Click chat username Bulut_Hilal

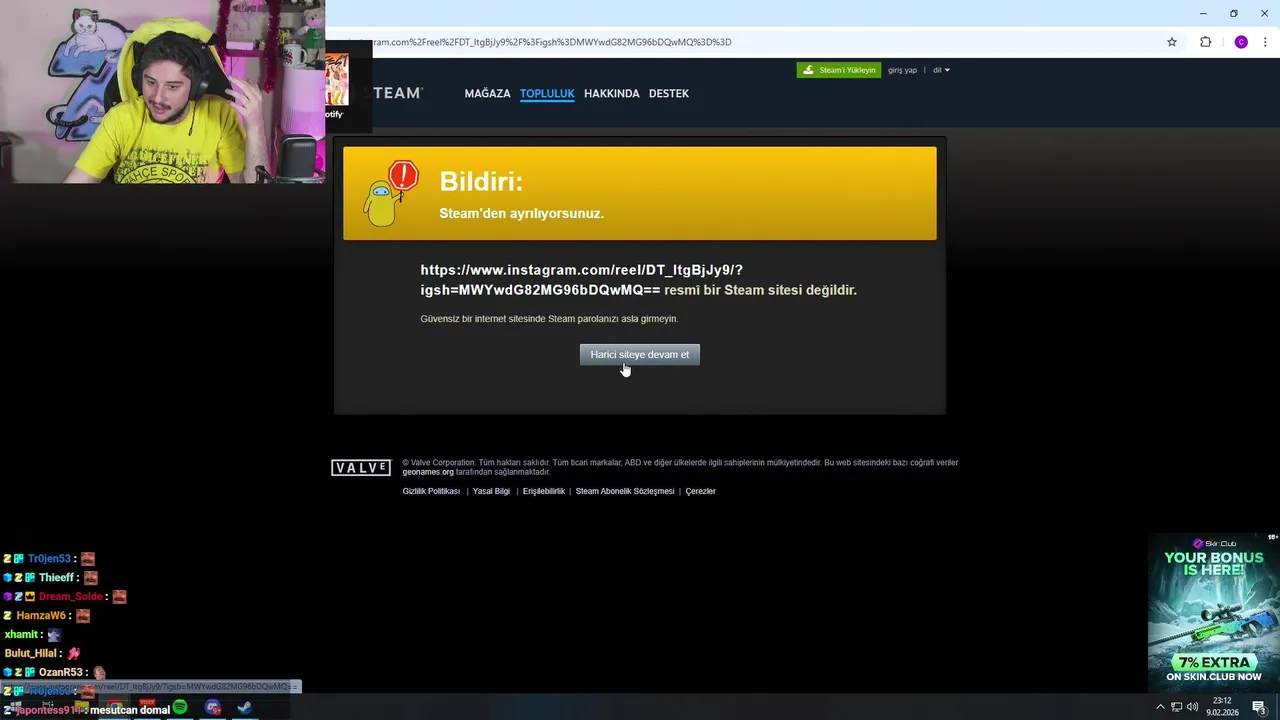(x=31, y=654)
